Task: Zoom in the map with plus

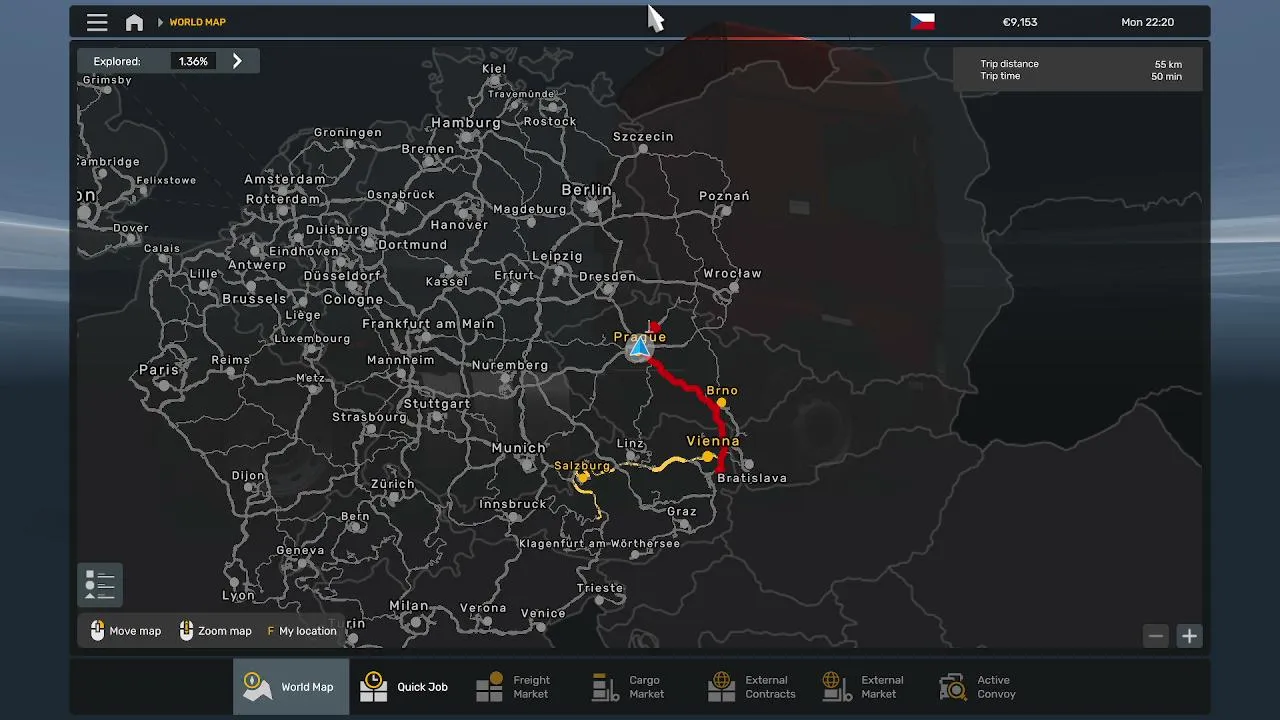Action: [x=1189, y=636]
